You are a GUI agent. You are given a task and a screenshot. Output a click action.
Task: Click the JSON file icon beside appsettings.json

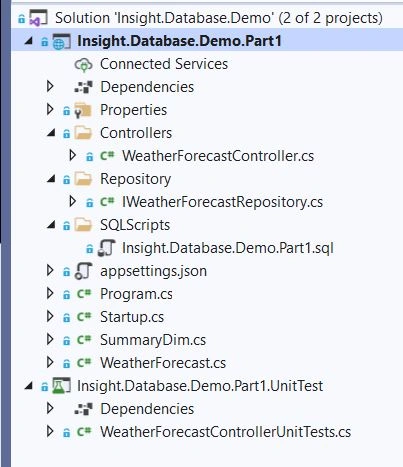click(83, 271)
